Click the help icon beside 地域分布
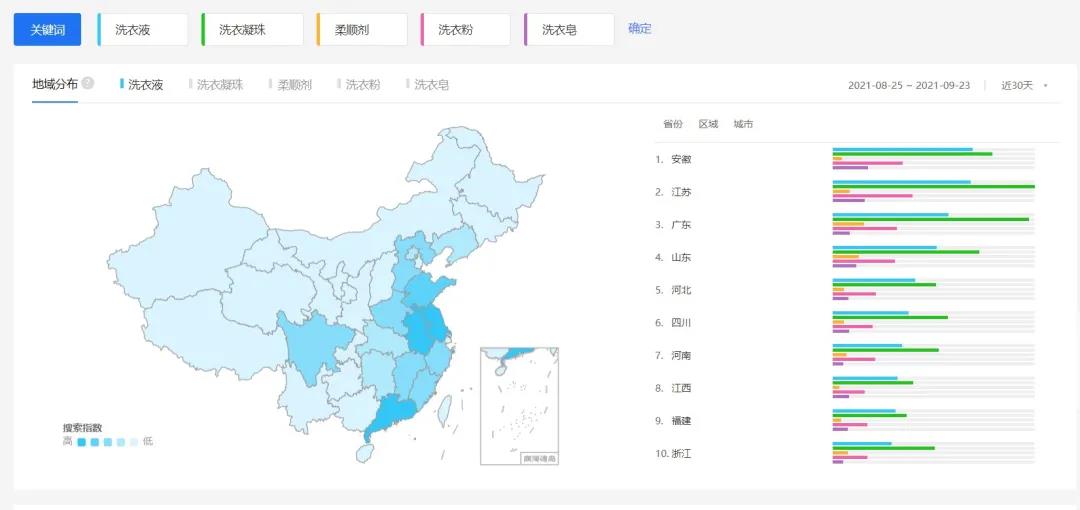This screenshot has height=510, width=1080. 88,83
